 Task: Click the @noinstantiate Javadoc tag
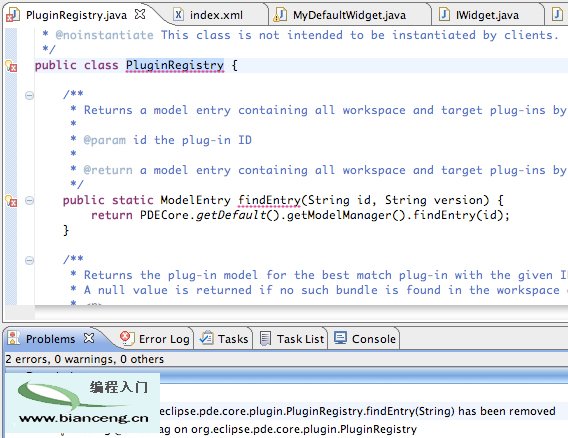tap(104, 35)
